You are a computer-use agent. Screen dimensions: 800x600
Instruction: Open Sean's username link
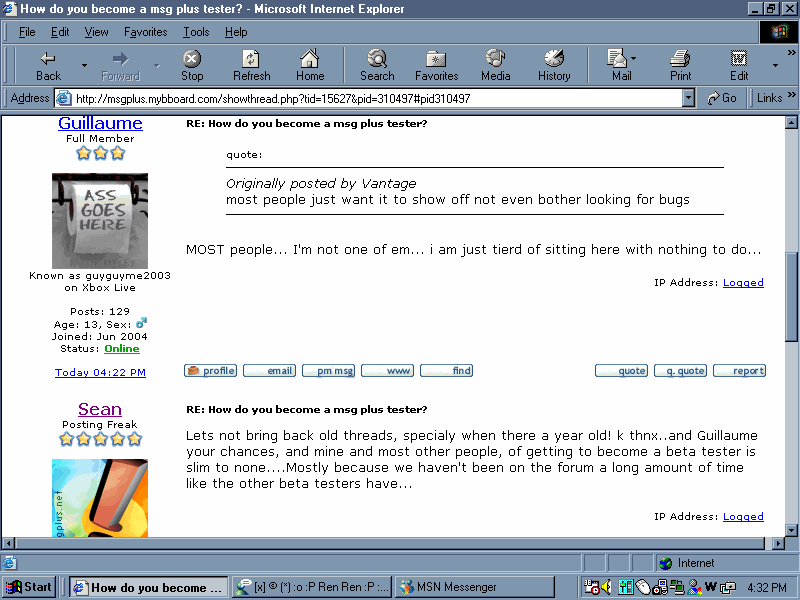tap(100, 409)
